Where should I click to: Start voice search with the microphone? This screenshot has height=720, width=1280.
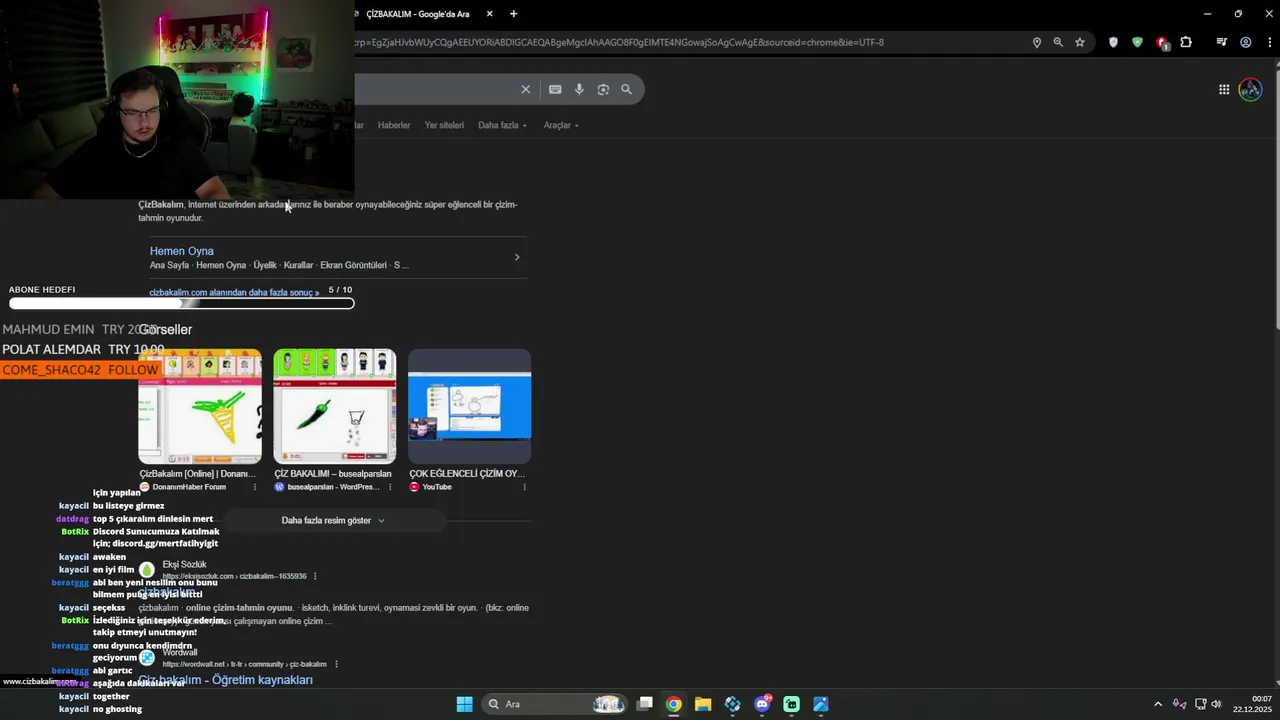point(579,89)
